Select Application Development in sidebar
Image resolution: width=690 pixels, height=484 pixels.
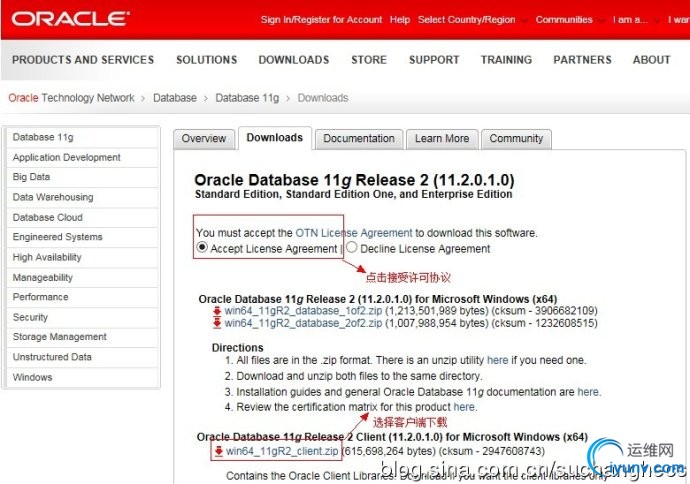click(x=82, y=158)
